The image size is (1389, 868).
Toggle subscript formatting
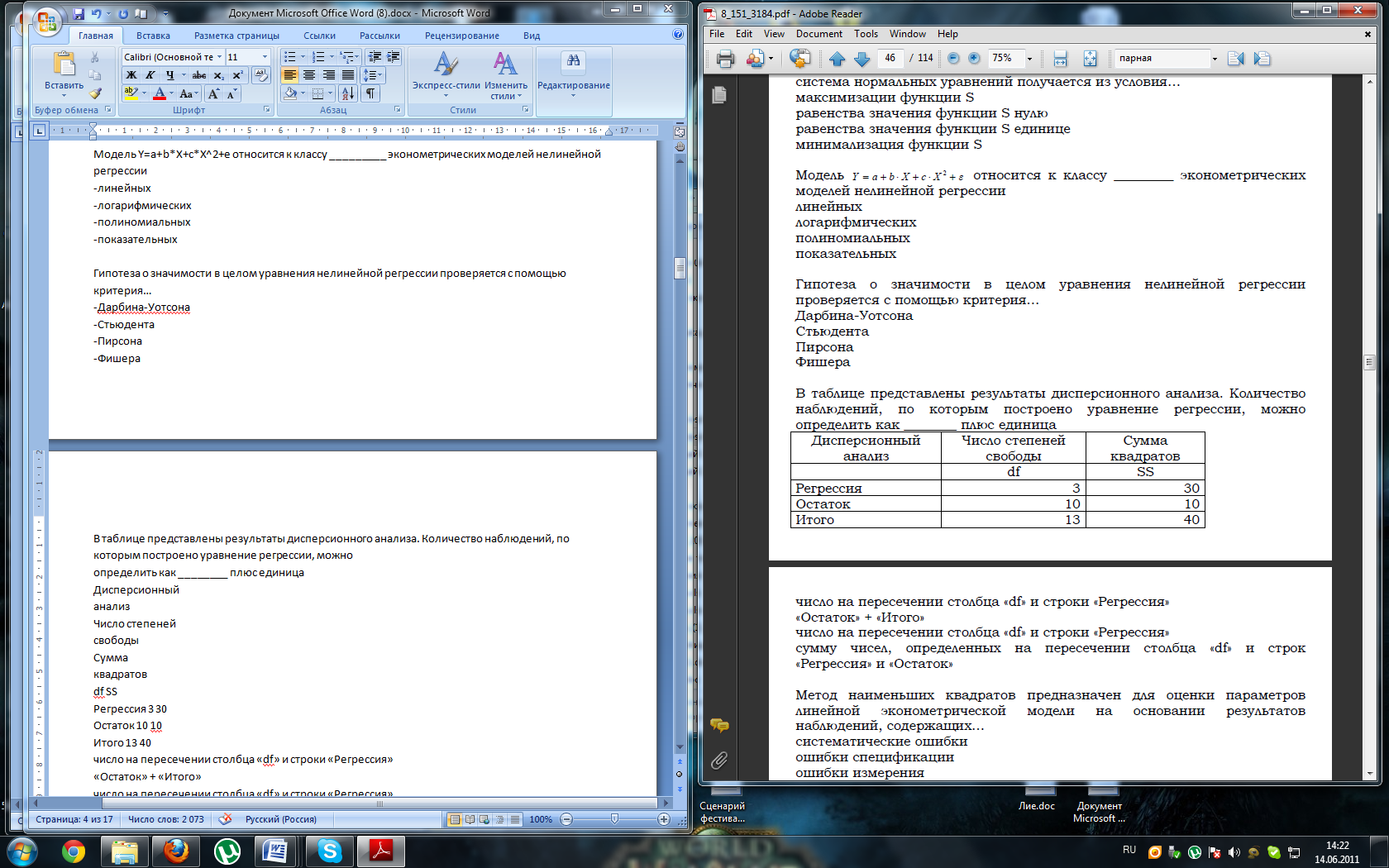[219, 75]
